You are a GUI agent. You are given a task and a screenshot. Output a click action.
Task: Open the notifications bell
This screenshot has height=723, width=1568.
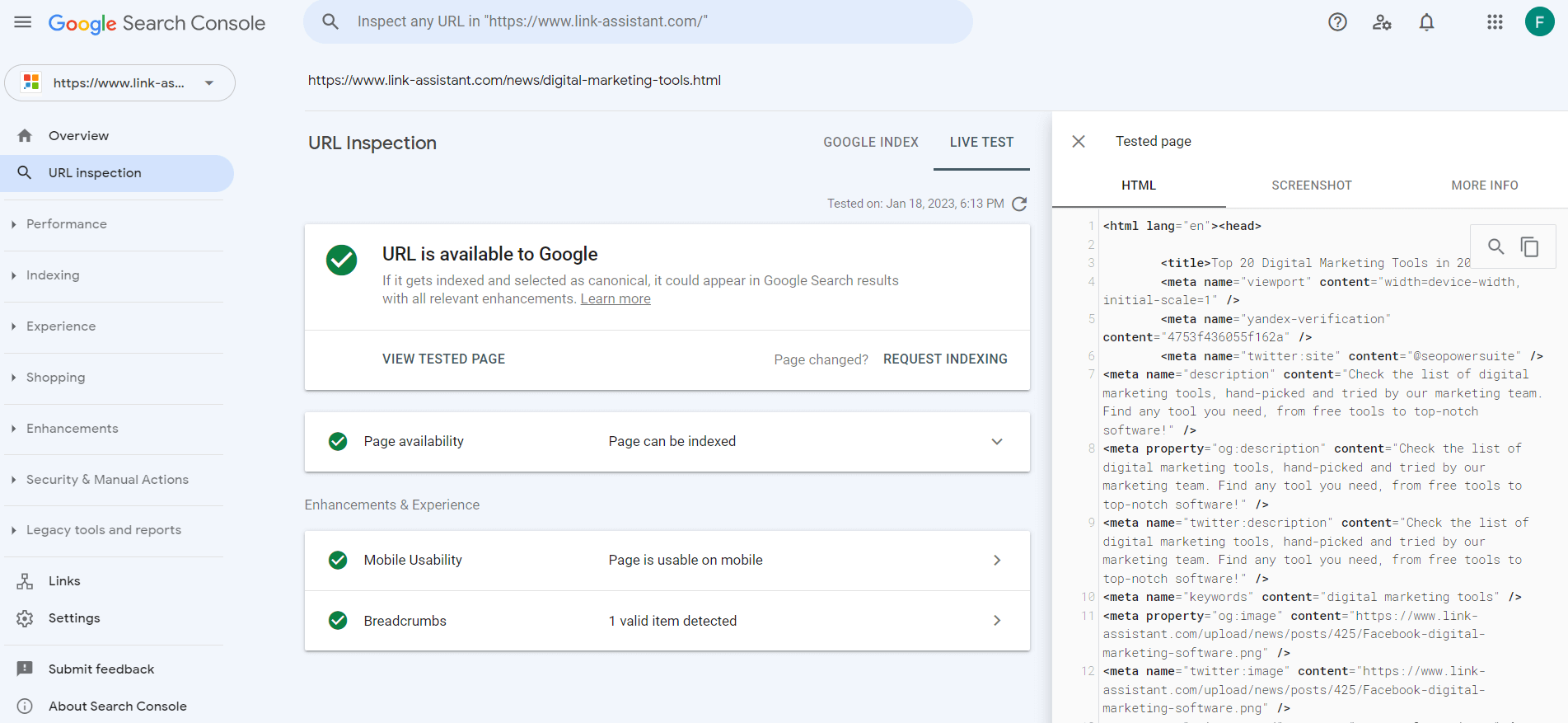(1426, 22)
